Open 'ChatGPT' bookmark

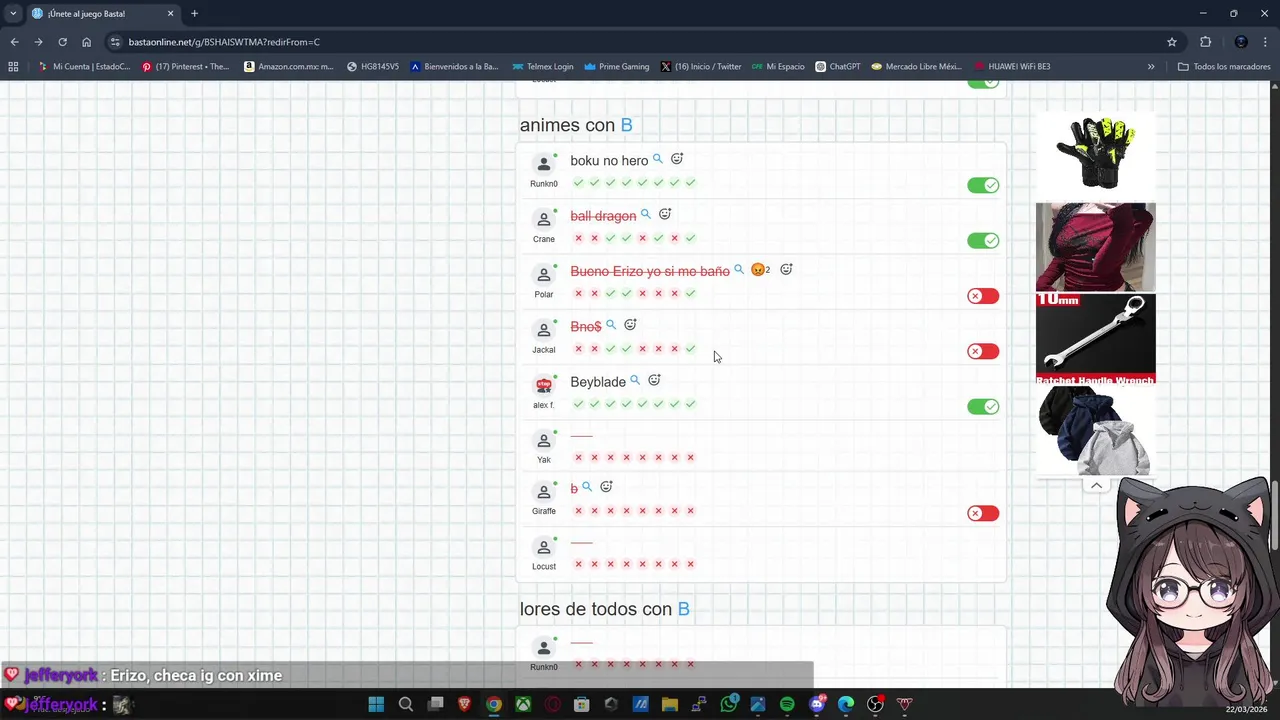[x=838, y=66]
